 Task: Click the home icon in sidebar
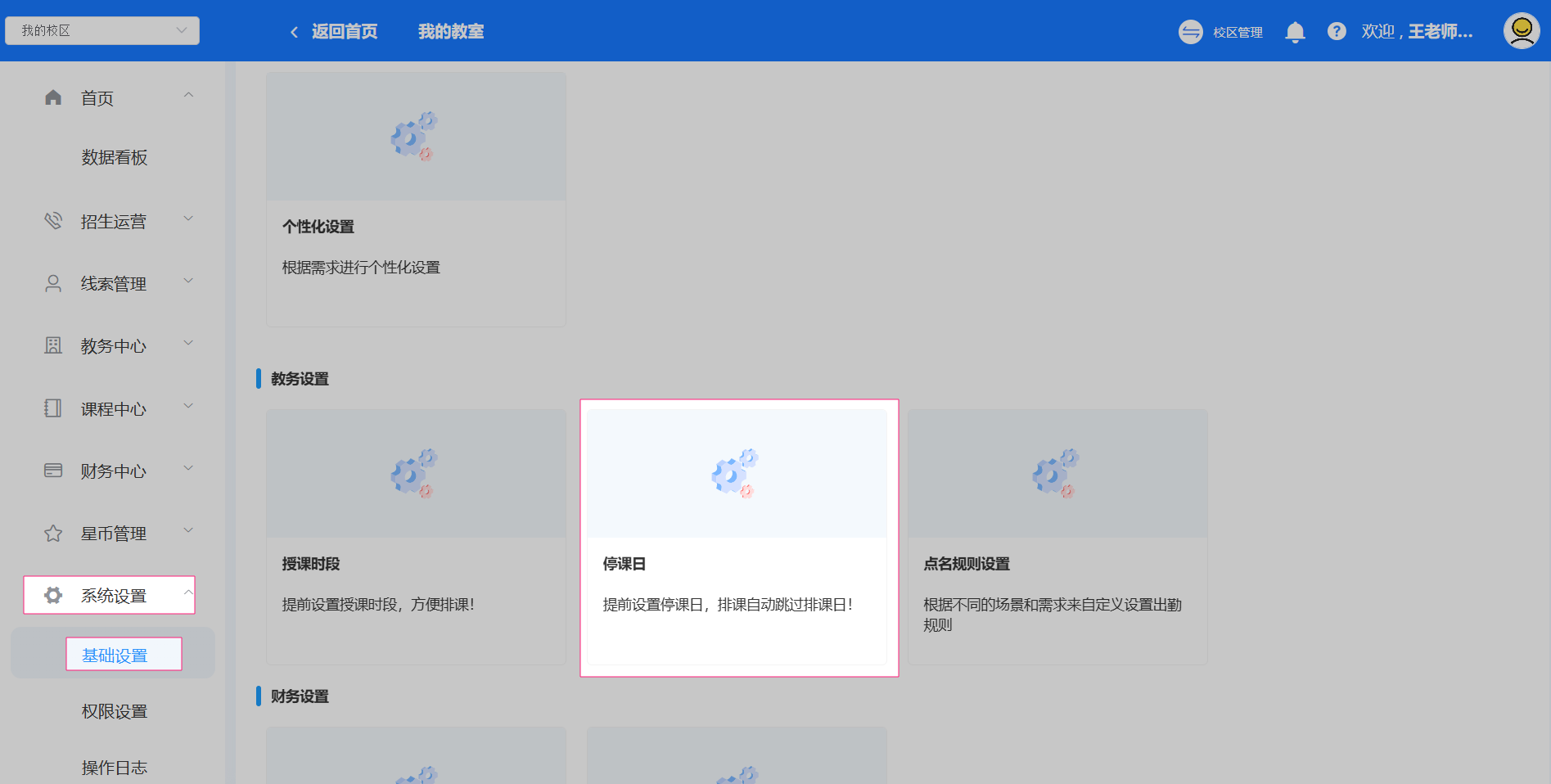(53, 97)
